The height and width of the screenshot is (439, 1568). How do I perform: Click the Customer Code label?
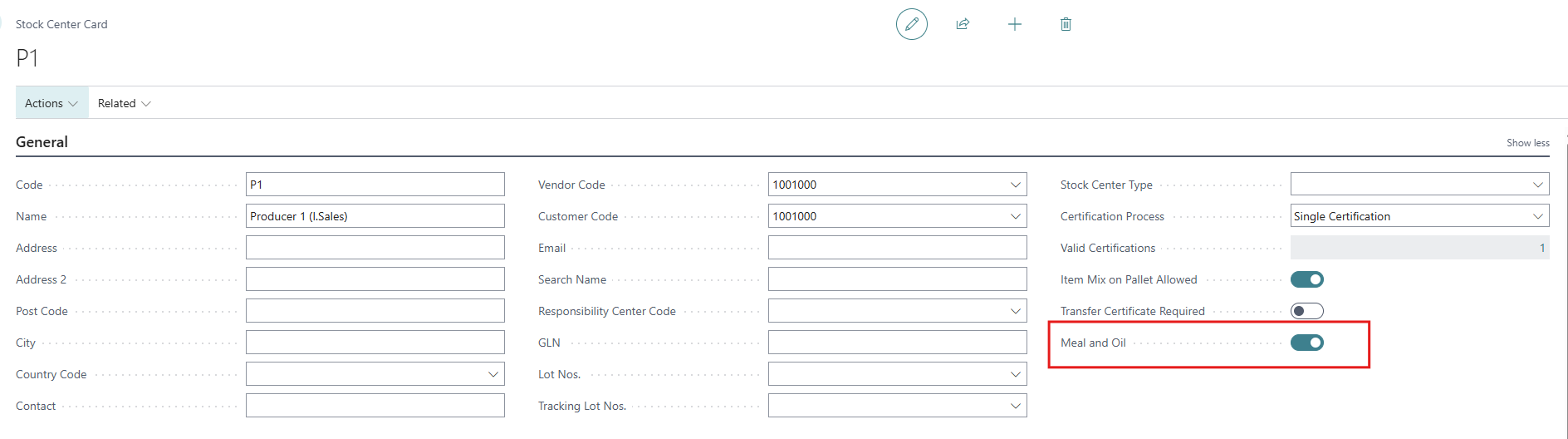(578, 216)
